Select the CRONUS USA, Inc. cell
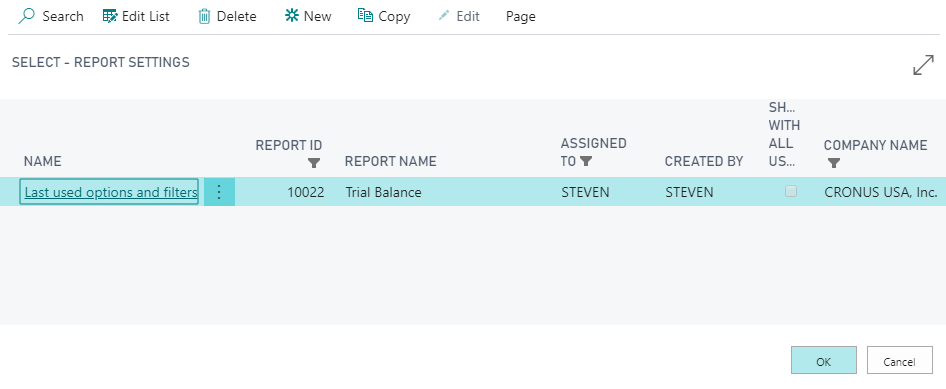 pos(881,192)
